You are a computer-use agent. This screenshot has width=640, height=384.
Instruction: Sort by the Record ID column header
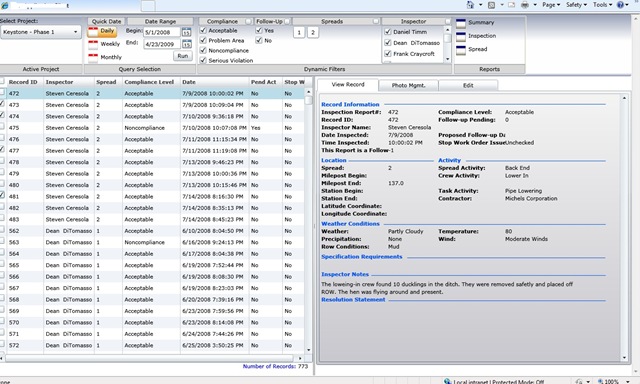pos(24,82)
